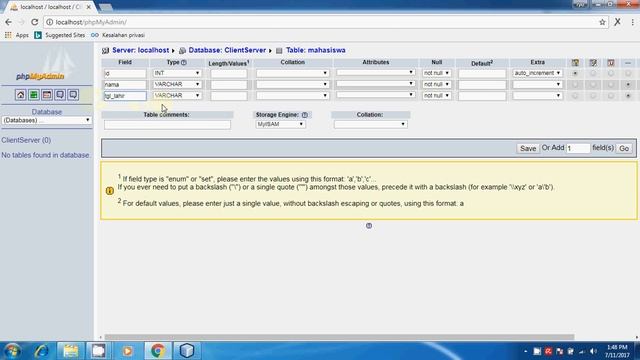Reload the page with refresh icon
The width and height of the screenshot is (640, 360).
tap(35, 22)
